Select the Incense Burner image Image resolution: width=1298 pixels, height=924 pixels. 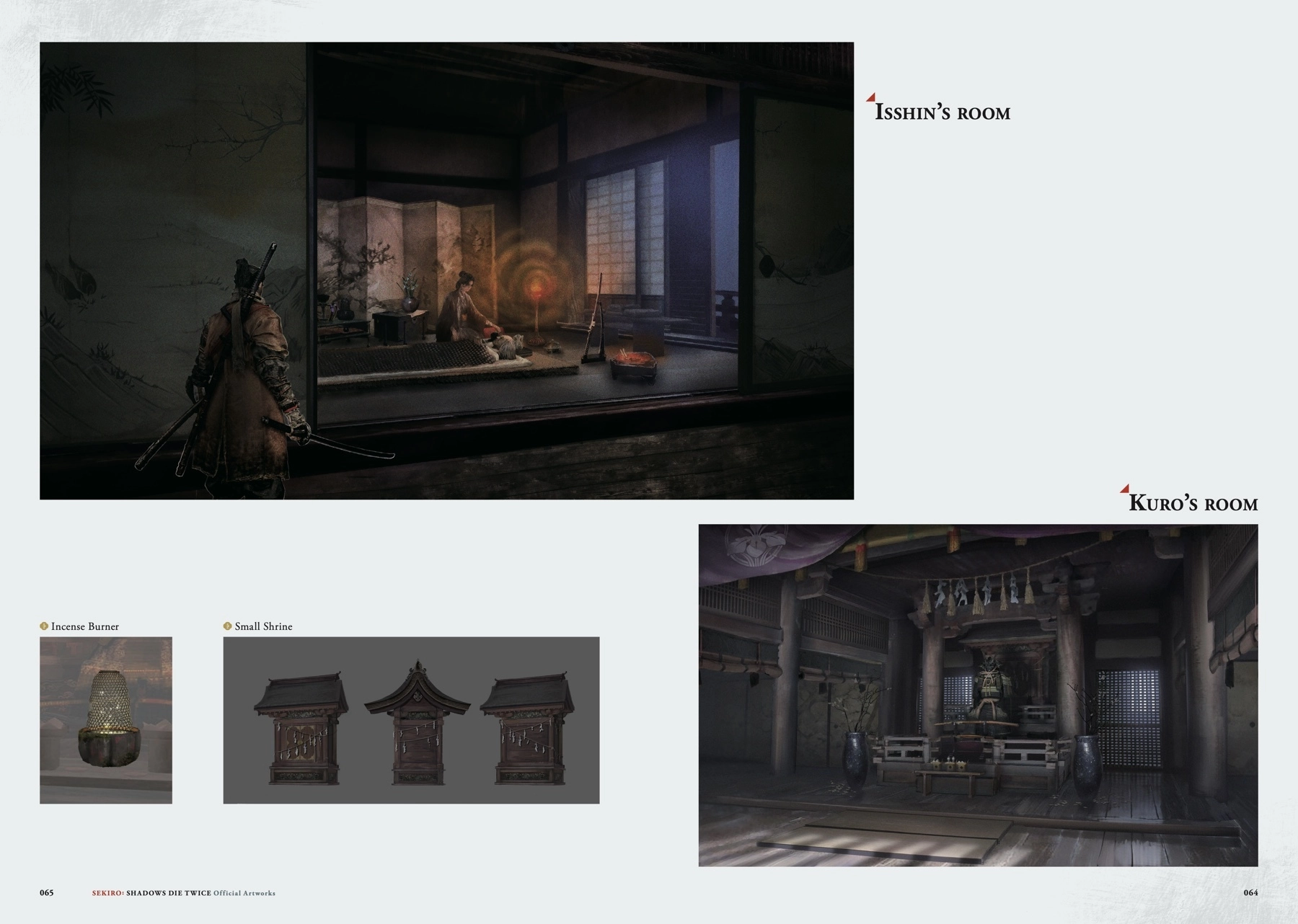[106, 720]
